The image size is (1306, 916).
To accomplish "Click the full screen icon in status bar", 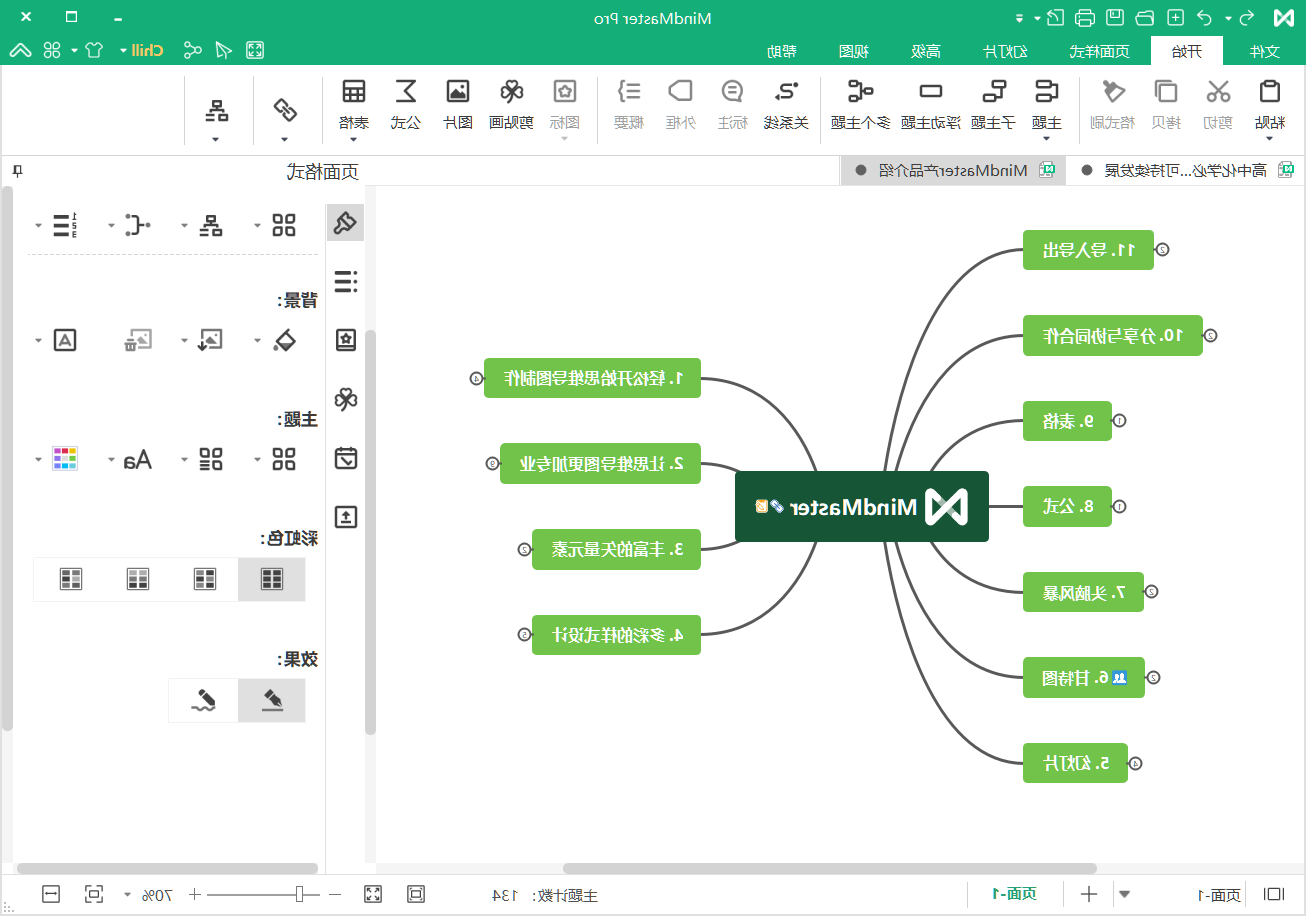I will (x=373, y=894).
